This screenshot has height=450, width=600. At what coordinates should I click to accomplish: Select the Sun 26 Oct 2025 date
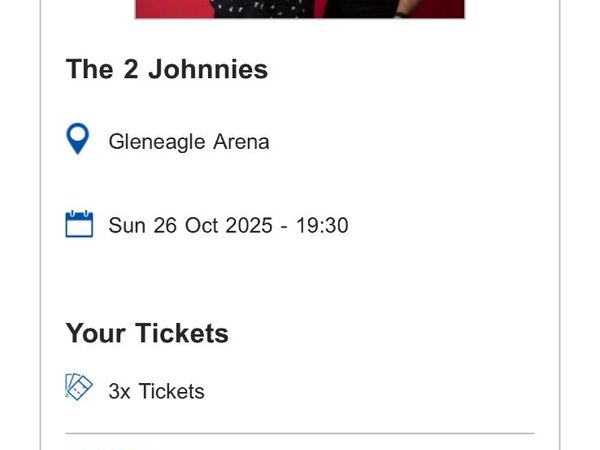click(x=190, y=226)
